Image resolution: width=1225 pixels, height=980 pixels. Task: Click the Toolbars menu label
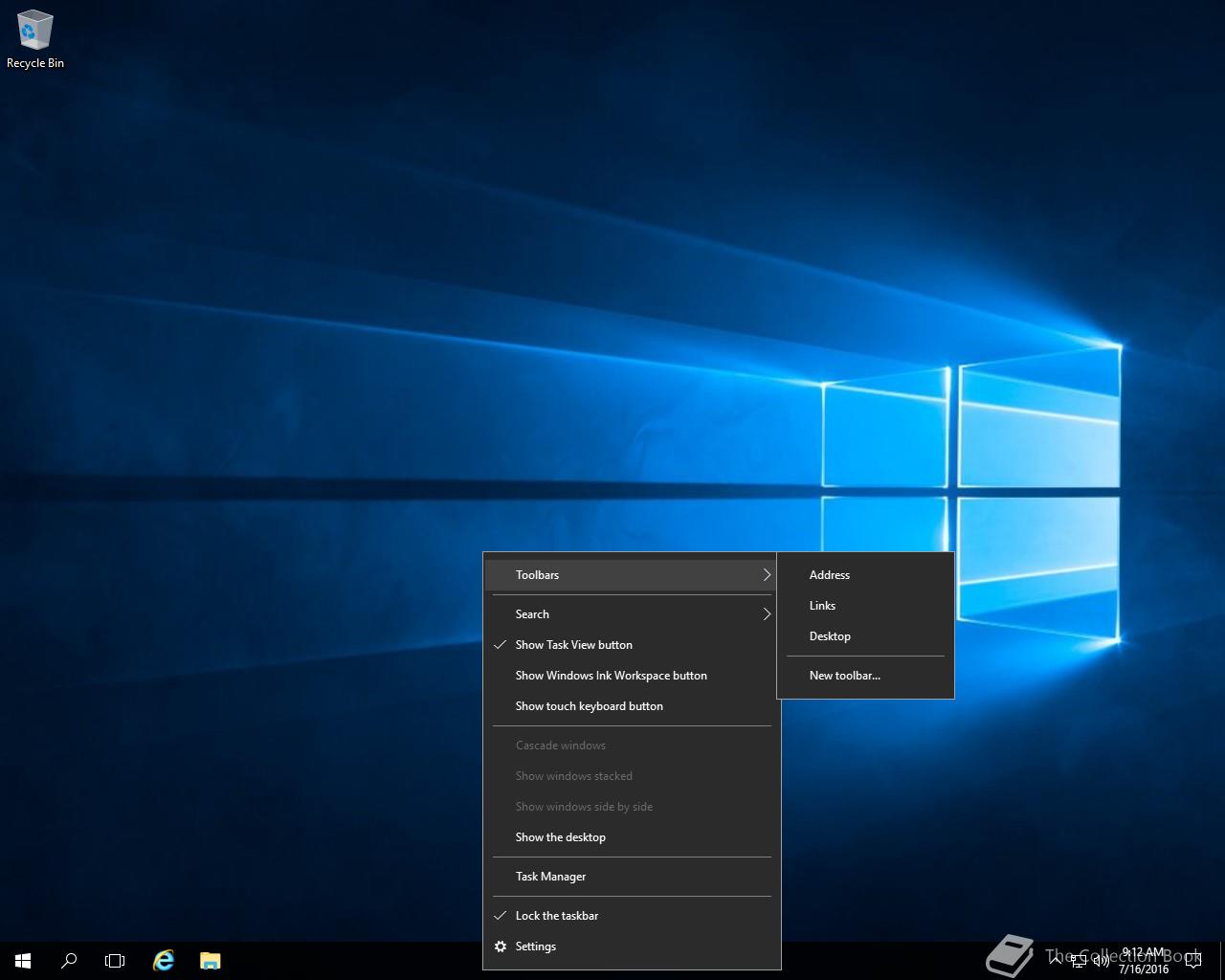point(537,575)
